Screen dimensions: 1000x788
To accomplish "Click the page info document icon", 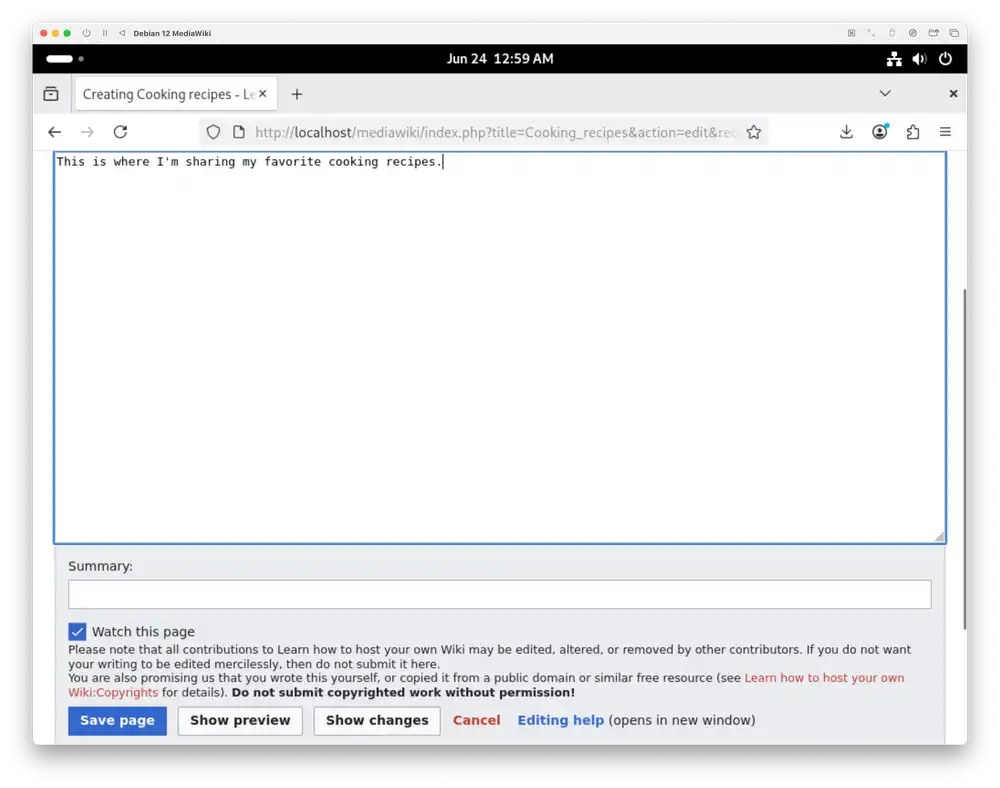I will (239, 132).
